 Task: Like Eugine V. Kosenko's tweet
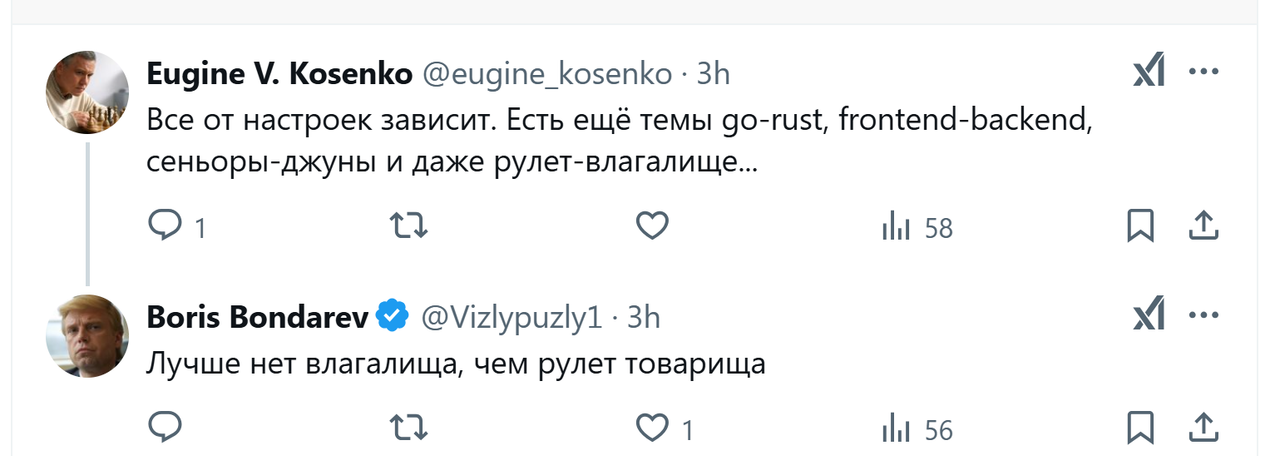652,227
